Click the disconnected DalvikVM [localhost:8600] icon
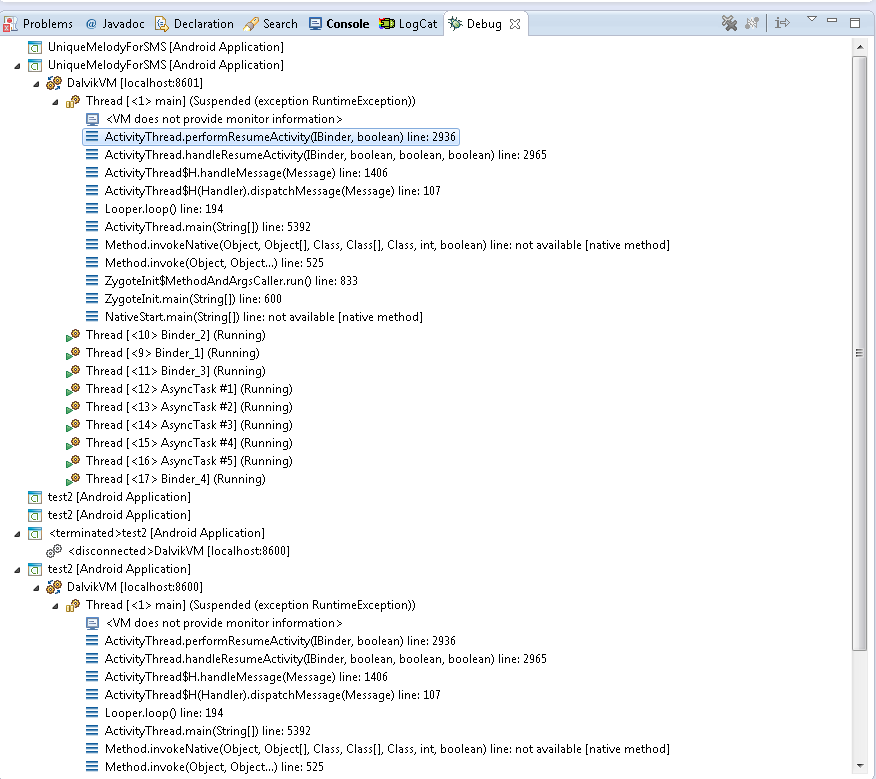Image resolution: width=876 pixels, height=779 pixels. (x=54, y=551)
